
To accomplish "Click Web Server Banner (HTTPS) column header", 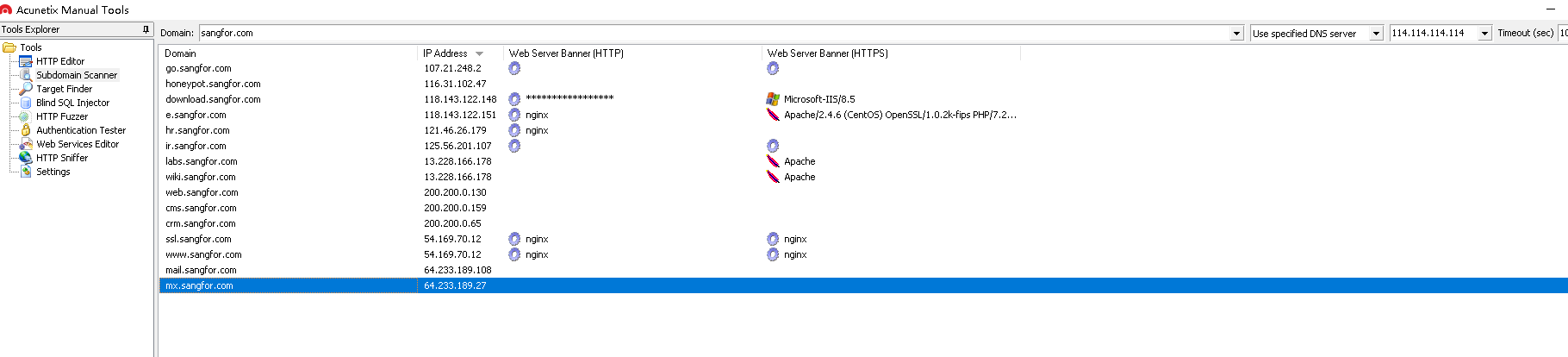I will pyautogui.click(x=891, y=53).
